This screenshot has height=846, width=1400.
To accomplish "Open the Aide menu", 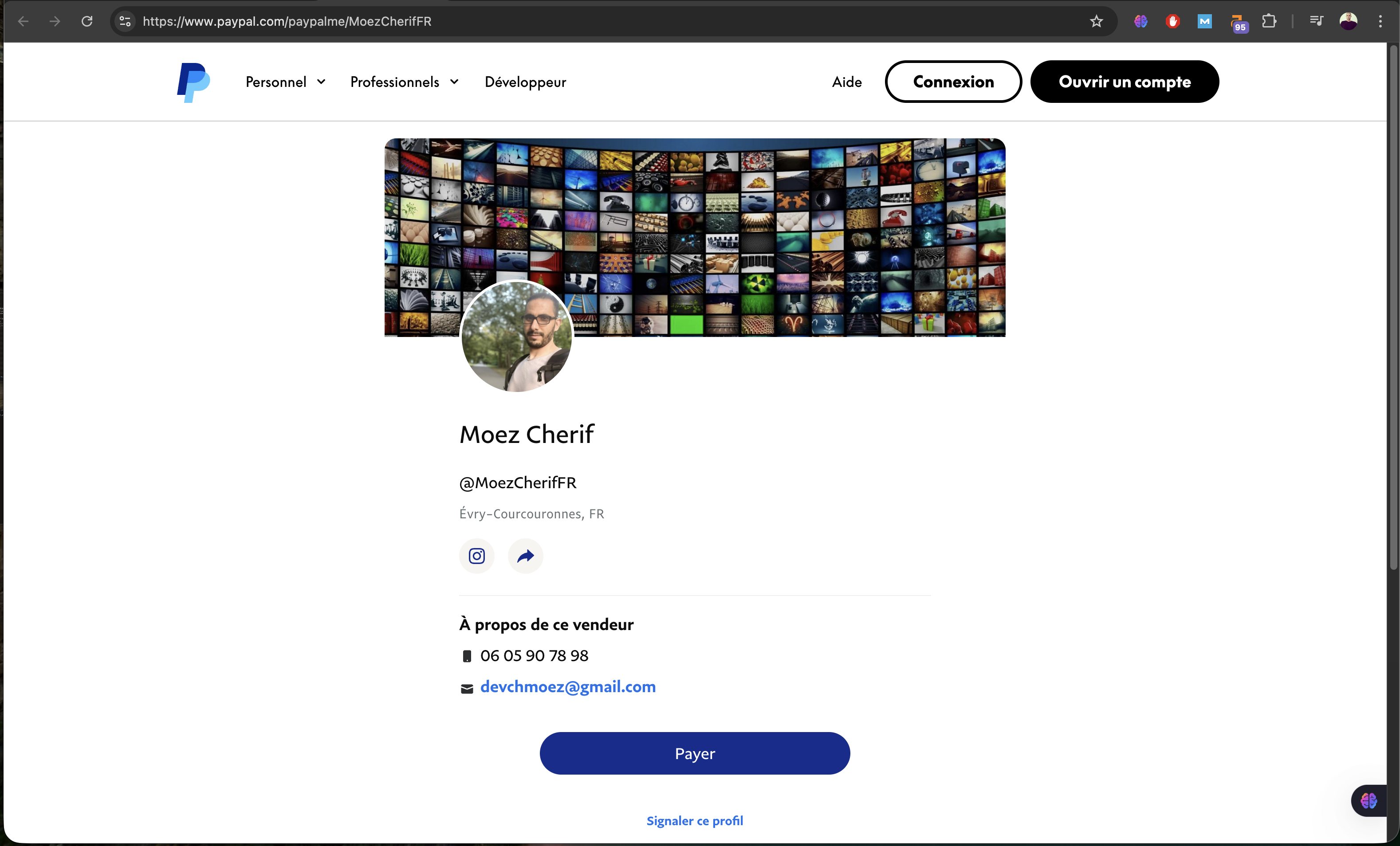I will pyautogui.click(x=846, y=82).
